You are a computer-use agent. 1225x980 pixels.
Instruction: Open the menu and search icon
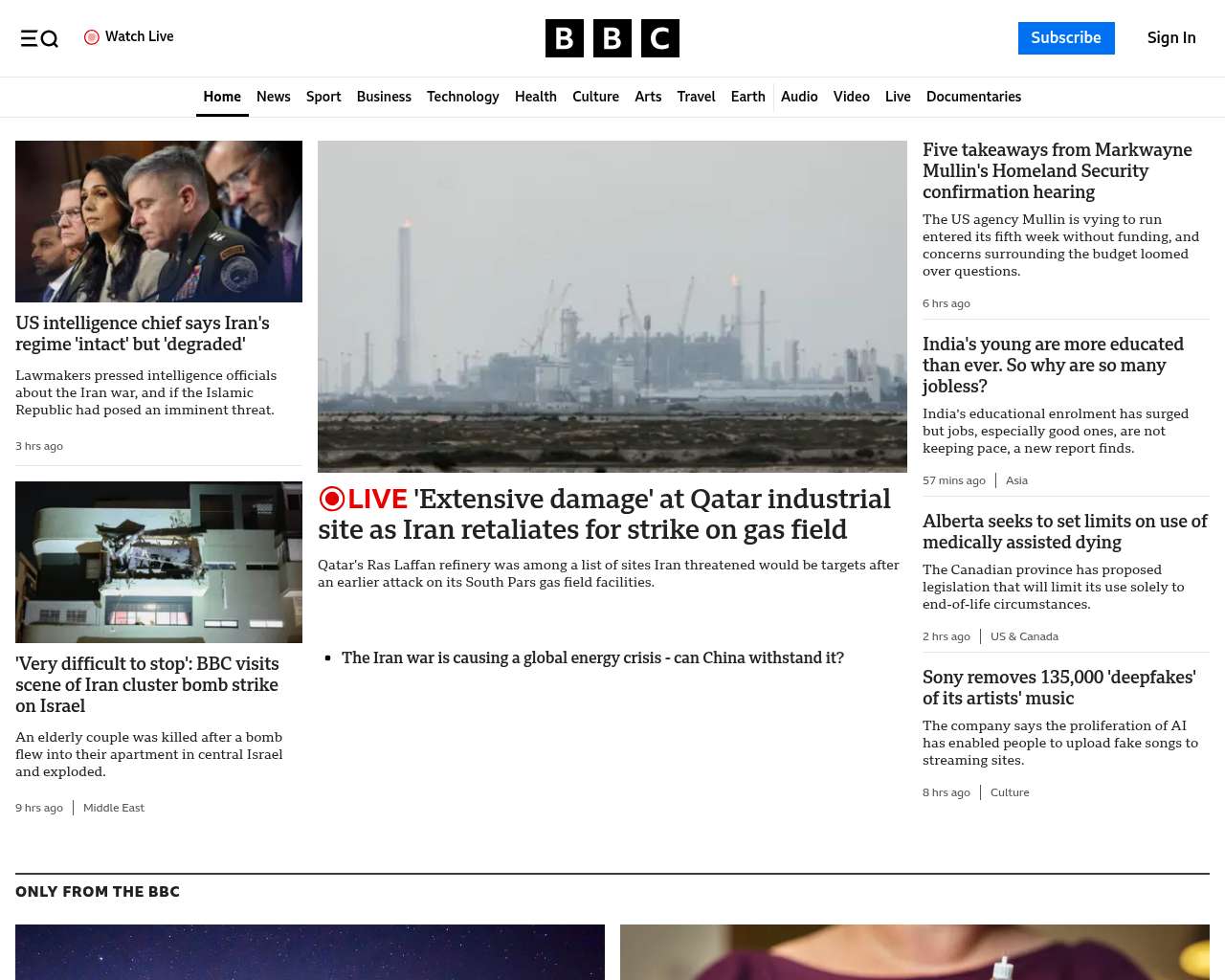[x=39, y=38]
